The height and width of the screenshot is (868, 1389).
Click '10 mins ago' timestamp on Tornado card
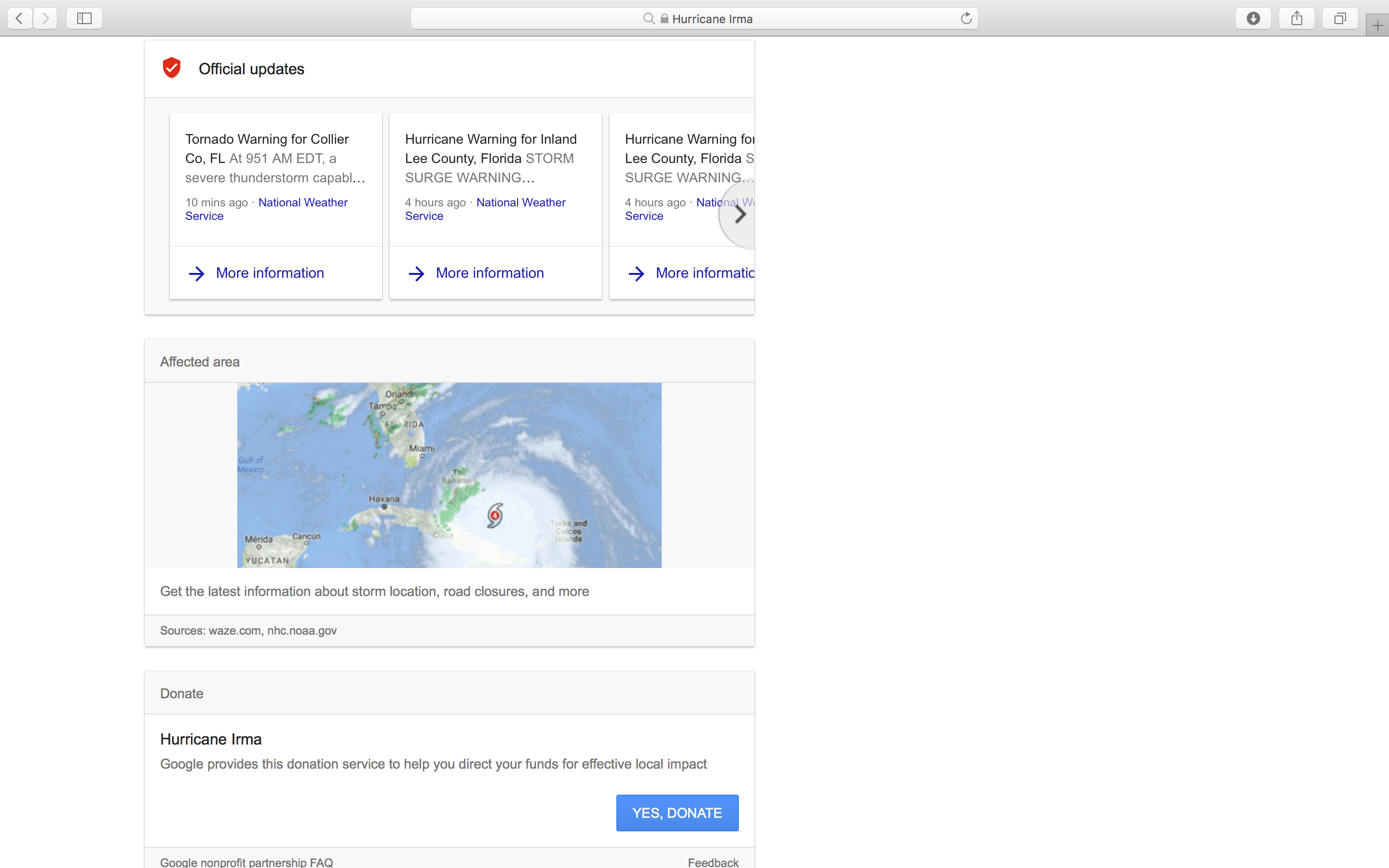tap(217, 203)
